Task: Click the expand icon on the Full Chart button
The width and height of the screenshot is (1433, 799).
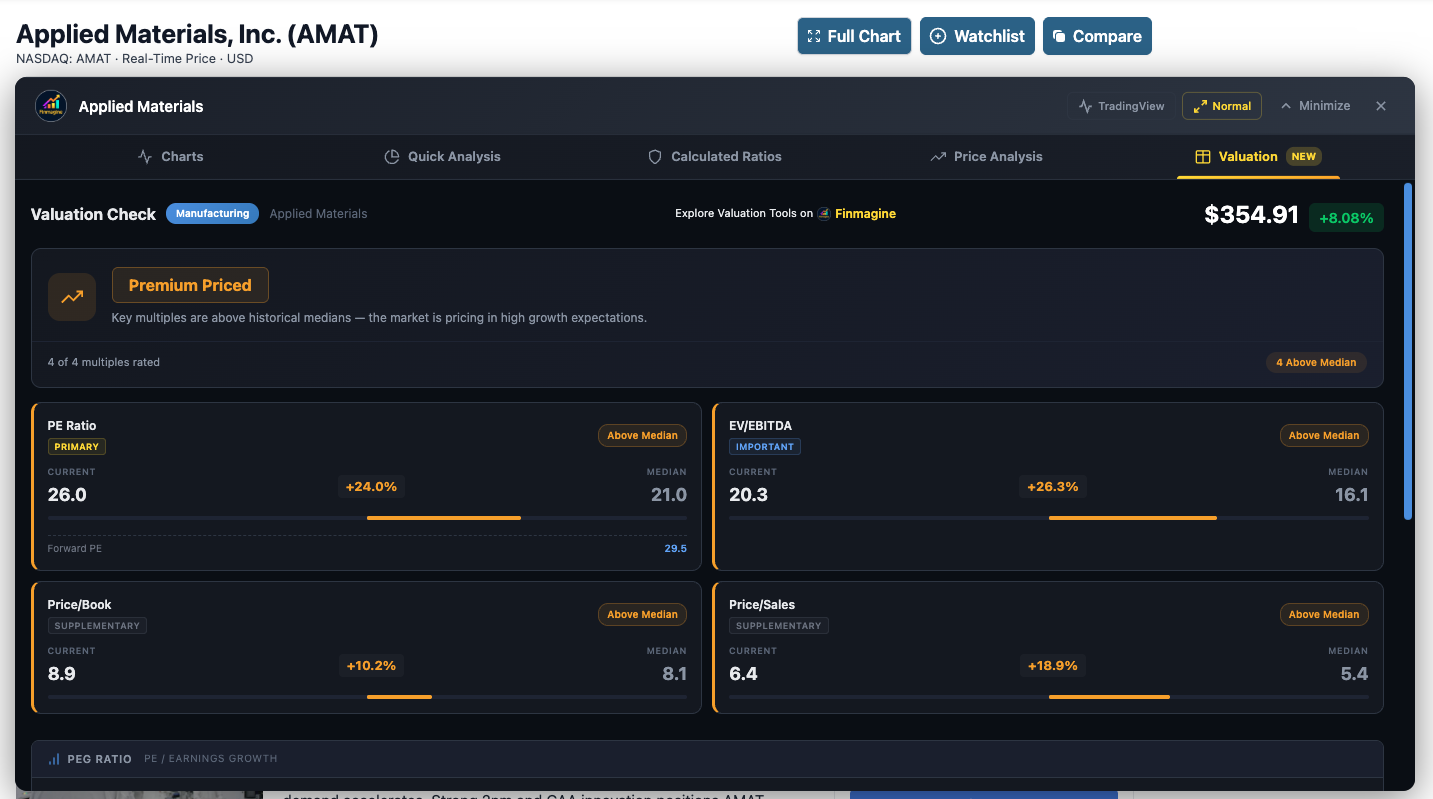Action: point(813,36)
